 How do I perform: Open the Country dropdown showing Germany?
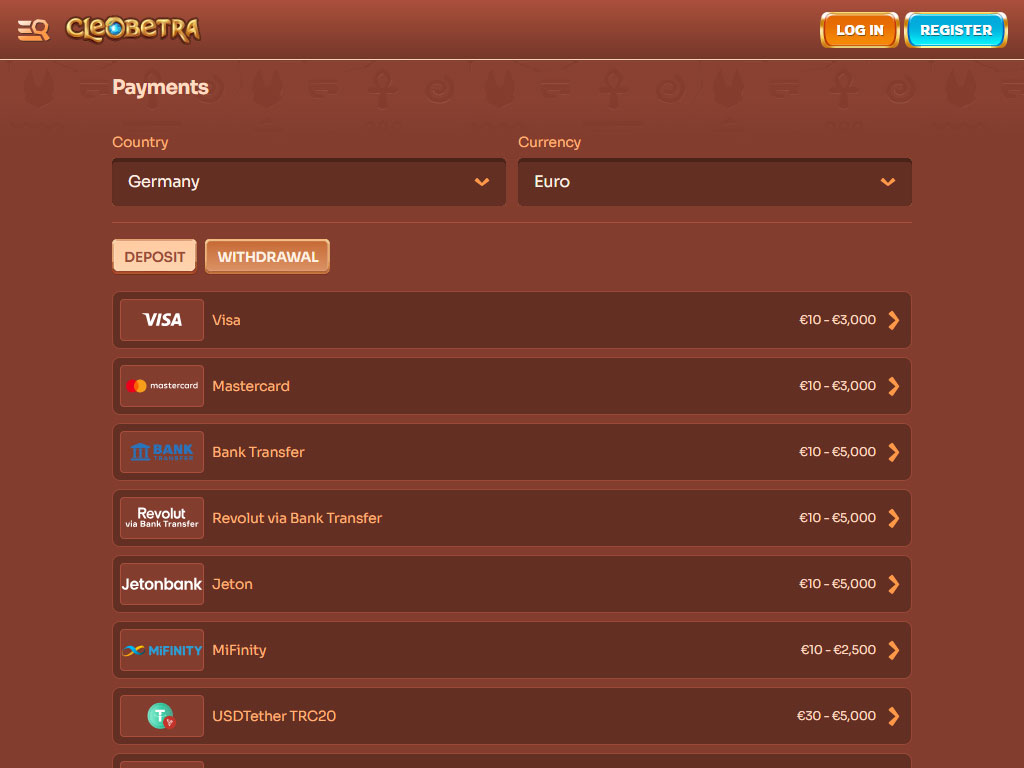pyautogui.click(x=309, y=182)
